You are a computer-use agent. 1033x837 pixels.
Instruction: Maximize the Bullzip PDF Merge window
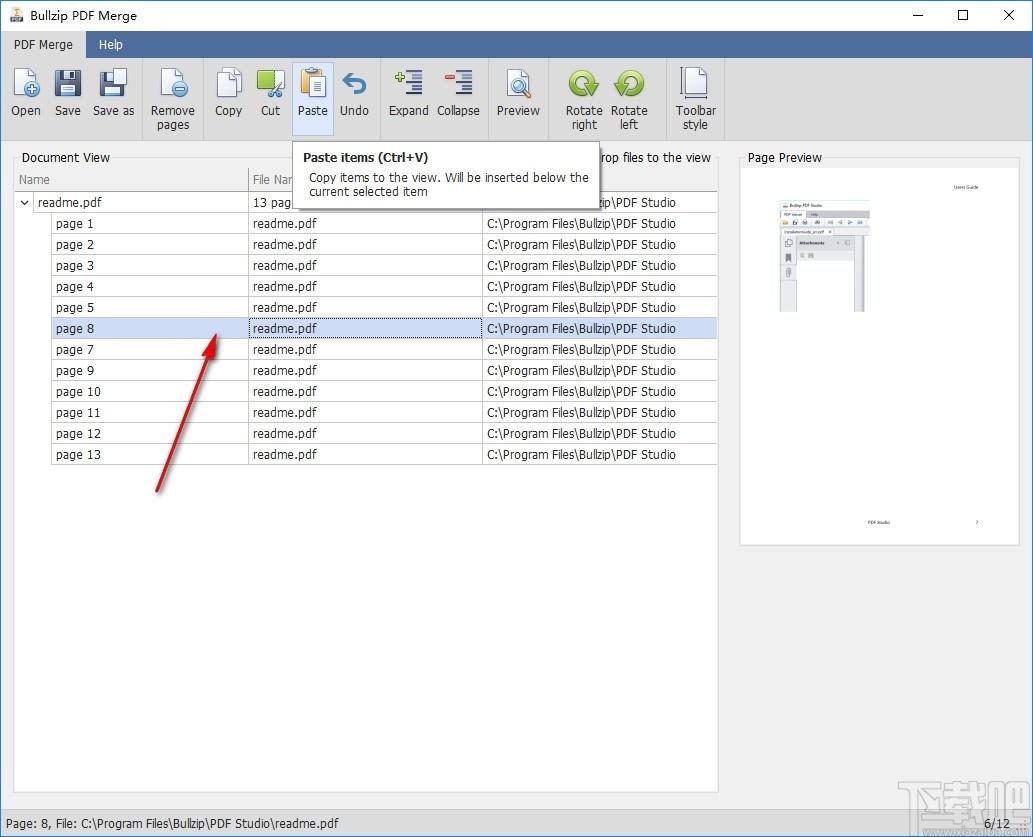[963, 15]
